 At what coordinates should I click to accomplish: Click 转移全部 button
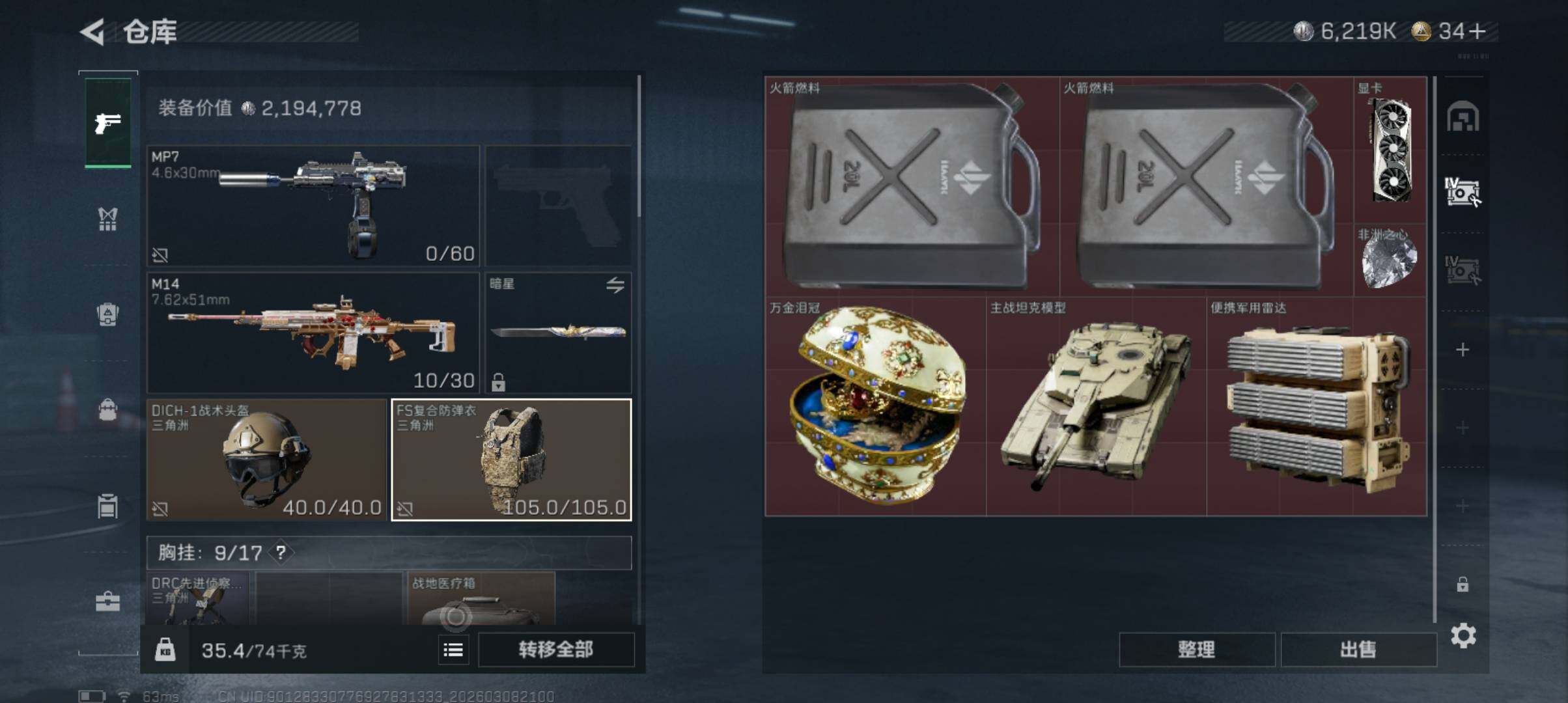click(x=556, y=649)
